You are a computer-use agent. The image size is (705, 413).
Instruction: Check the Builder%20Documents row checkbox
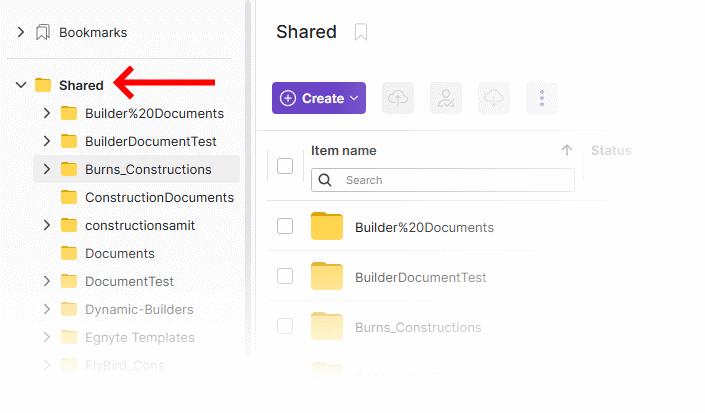(x=285, y=227)
